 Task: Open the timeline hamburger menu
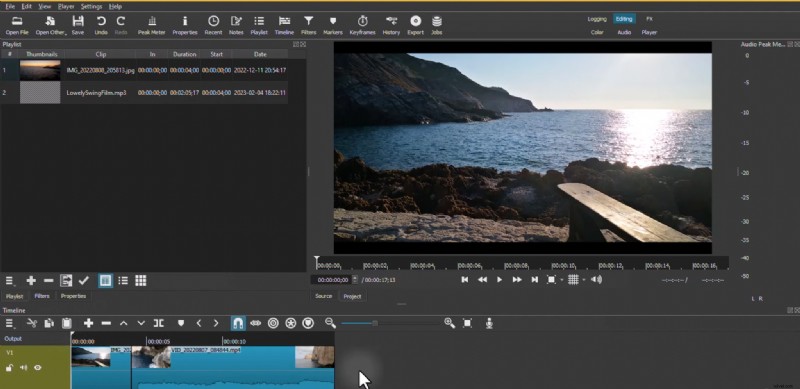(10, 324)
